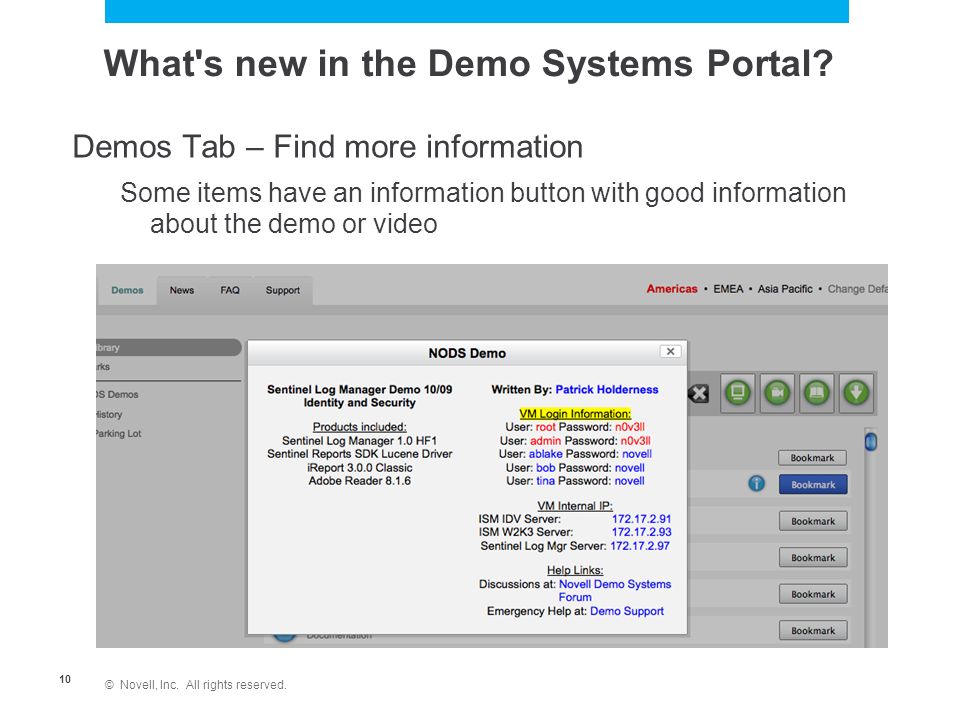This screenshot has width=960, height=720.
Task: Choose the Americas region
Action: [672, 289]
